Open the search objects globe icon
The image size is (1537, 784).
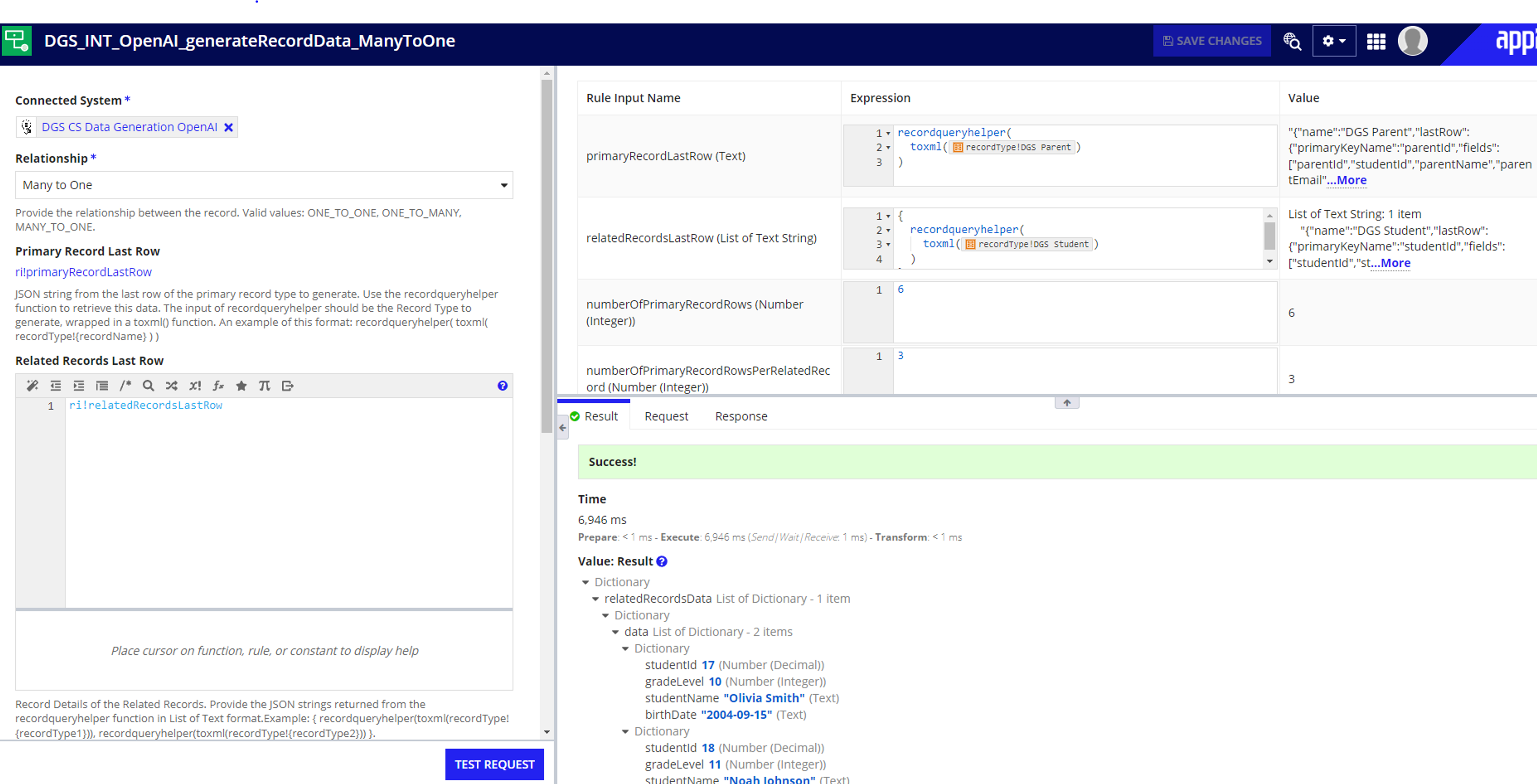1292,41
